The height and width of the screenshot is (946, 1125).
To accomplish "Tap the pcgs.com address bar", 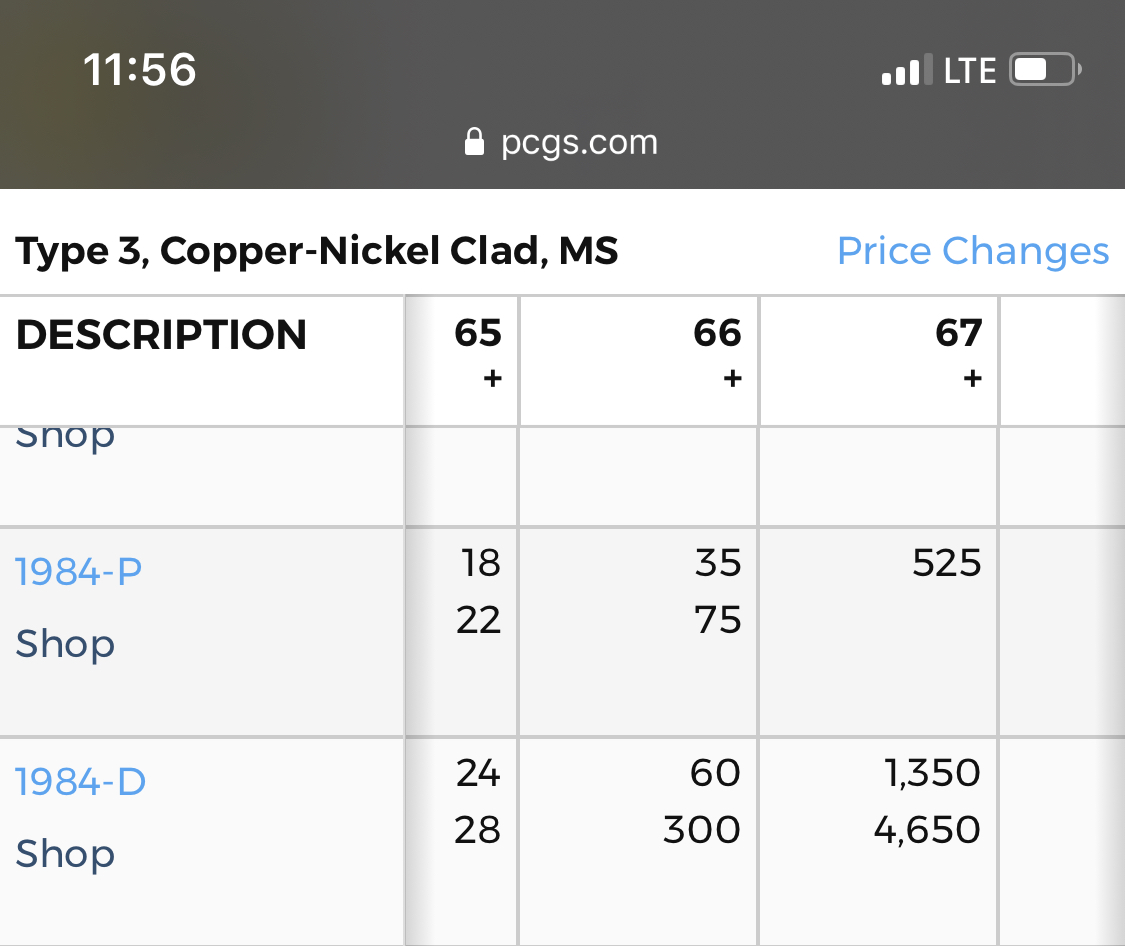I will tap(579, 142).
